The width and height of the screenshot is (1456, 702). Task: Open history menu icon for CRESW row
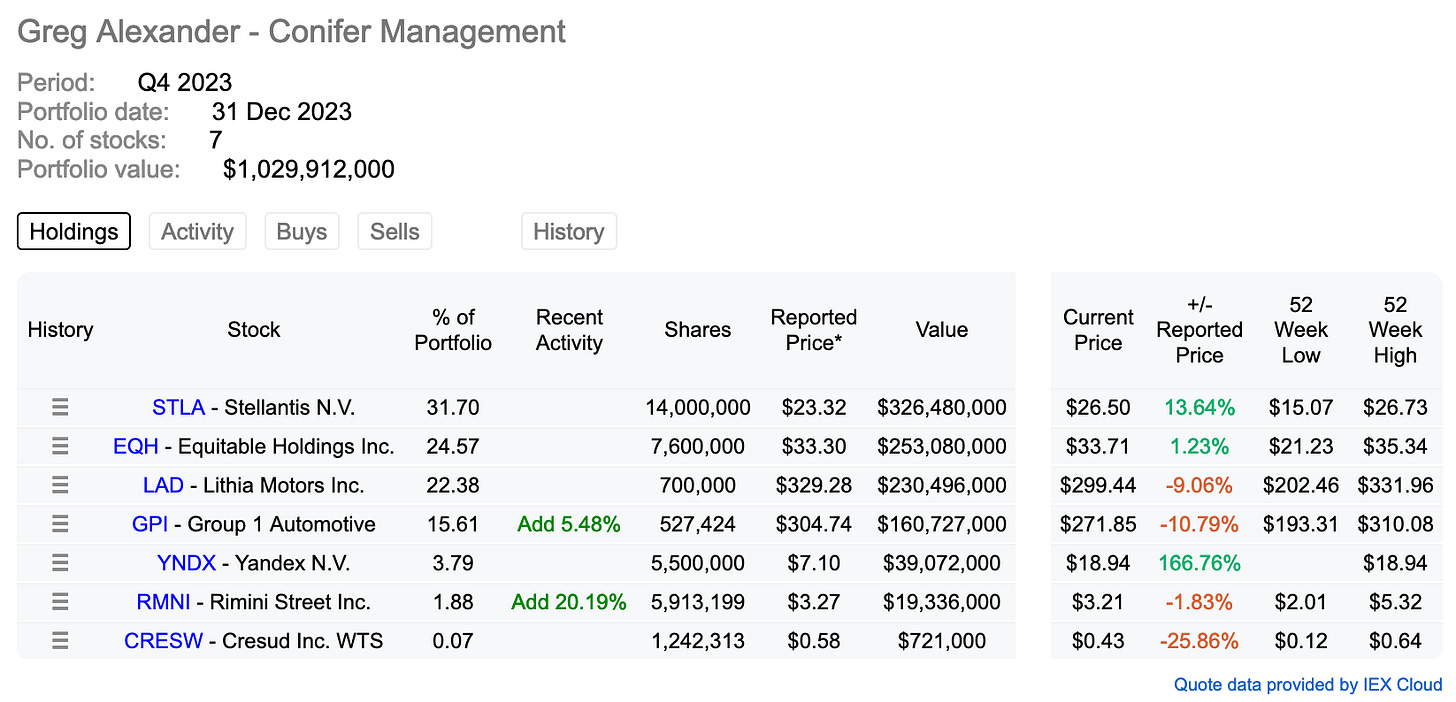point(60,641)
